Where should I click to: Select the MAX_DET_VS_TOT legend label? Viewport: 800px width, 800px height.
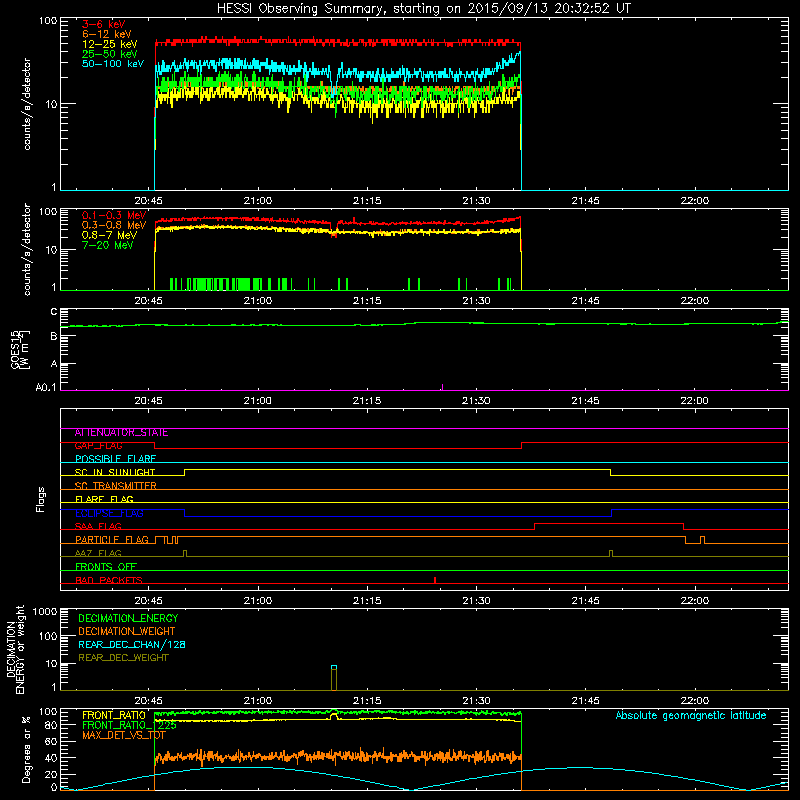pyautogui.click(x=124, y=735)
